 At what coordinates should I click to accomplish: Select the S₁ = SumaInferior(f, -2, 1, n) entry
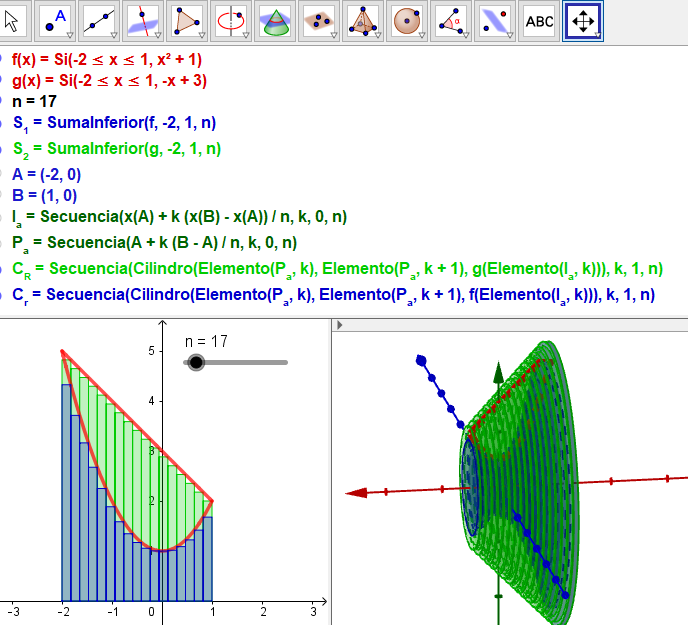(114, 123)
